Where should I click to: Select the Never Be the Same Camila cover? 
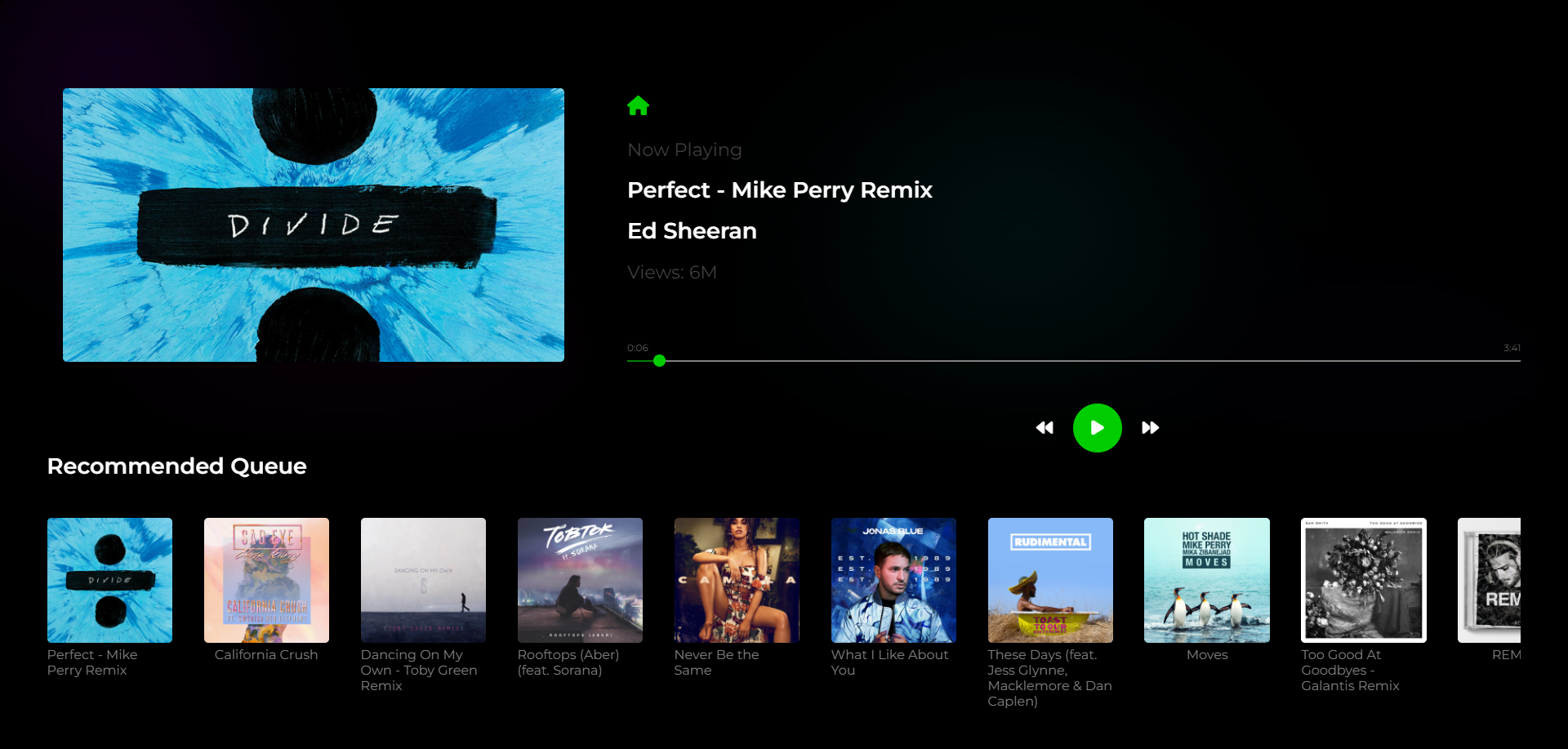tap(737, 580)
